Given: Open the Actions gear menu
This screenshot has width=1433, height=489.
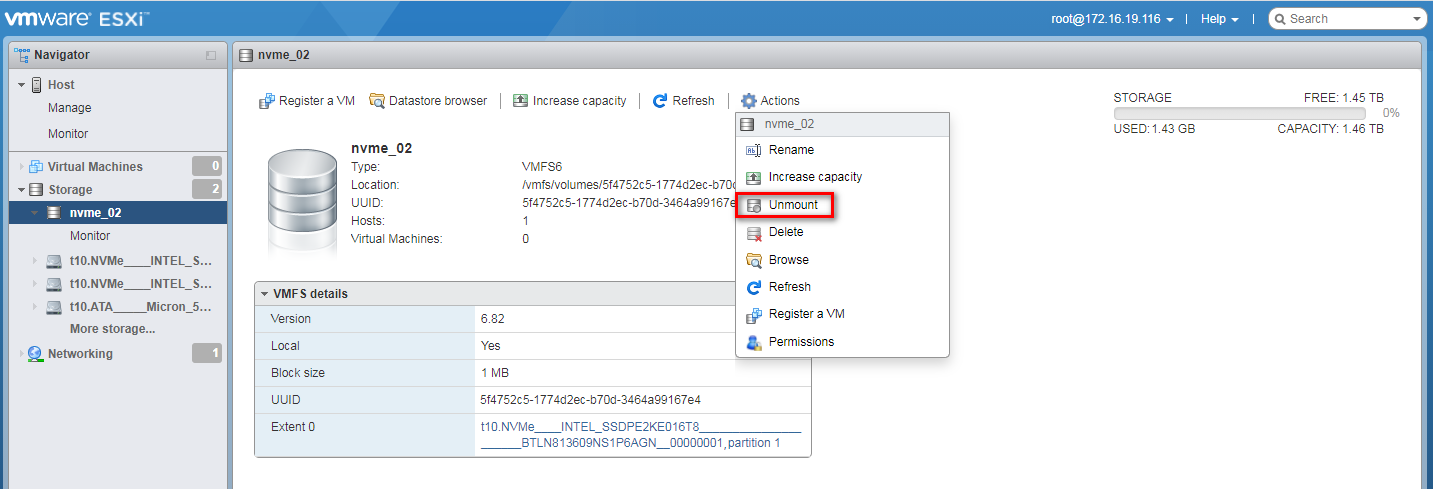Looking at the screenshot, I should coord(770,101).
